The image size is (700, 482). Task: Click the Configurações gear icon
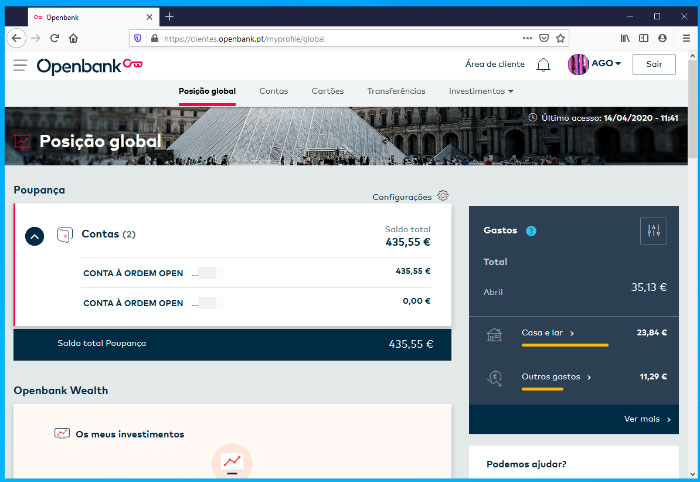(x=442, y=195)
